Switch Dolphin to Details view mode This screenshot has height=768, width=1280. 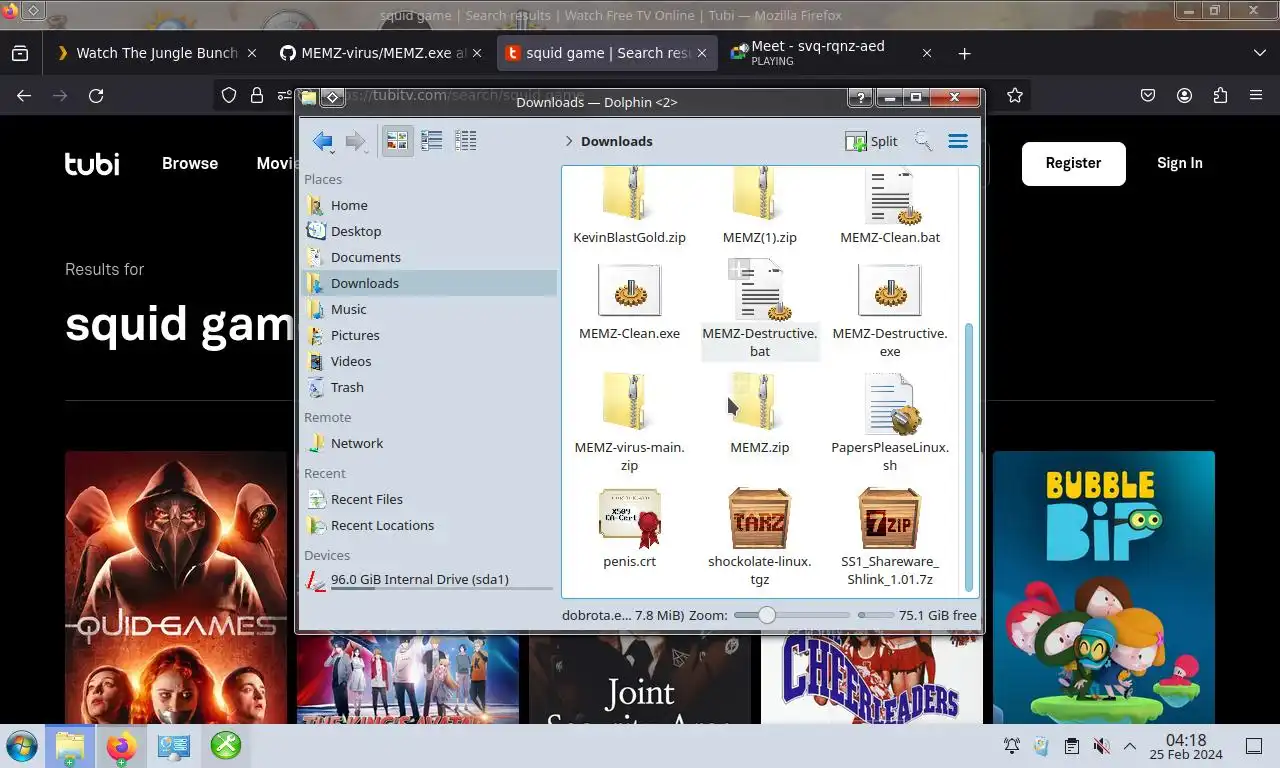(465, 141)
